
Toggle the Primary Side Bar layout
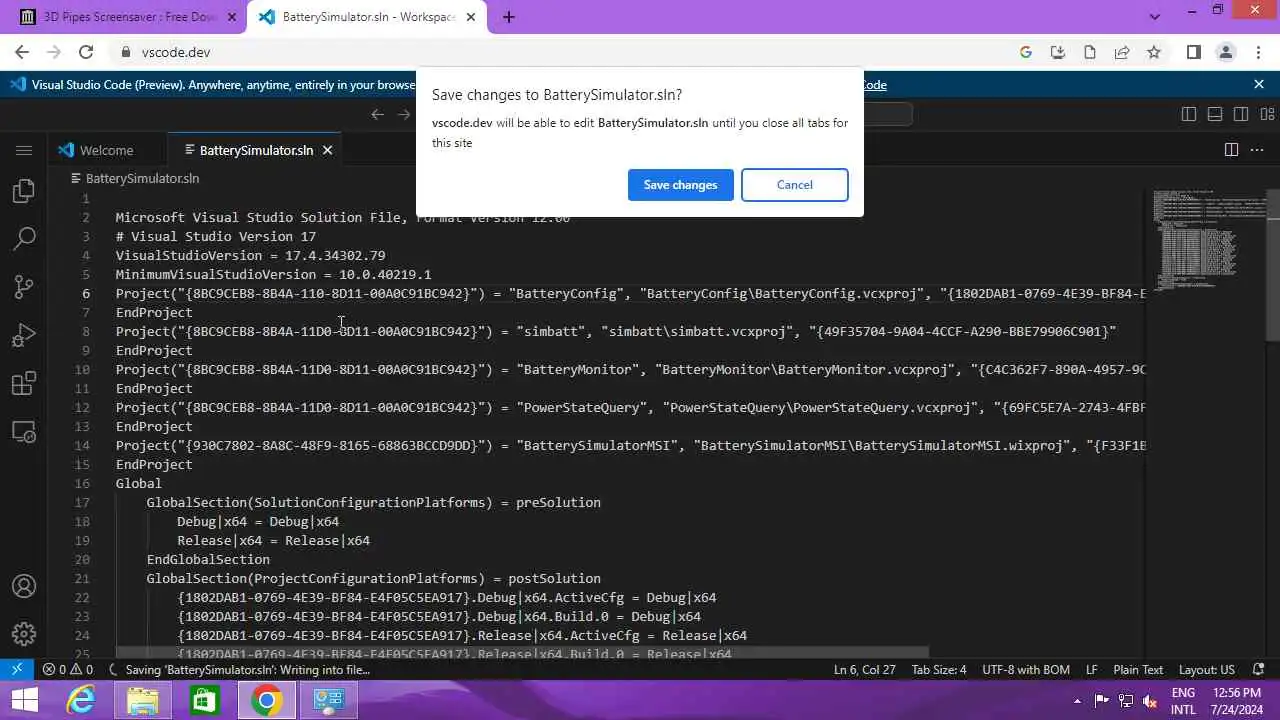point(1189,114)
